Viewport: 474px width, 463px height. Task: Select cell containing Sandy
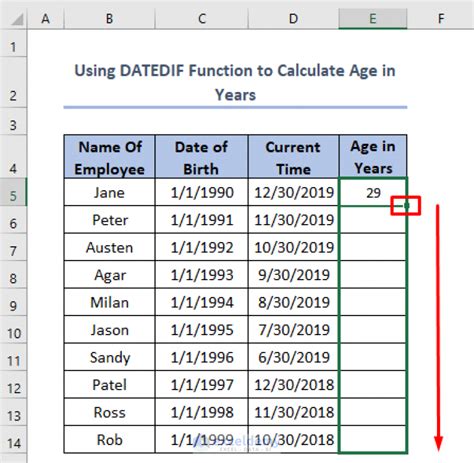(x=109, y=357)
